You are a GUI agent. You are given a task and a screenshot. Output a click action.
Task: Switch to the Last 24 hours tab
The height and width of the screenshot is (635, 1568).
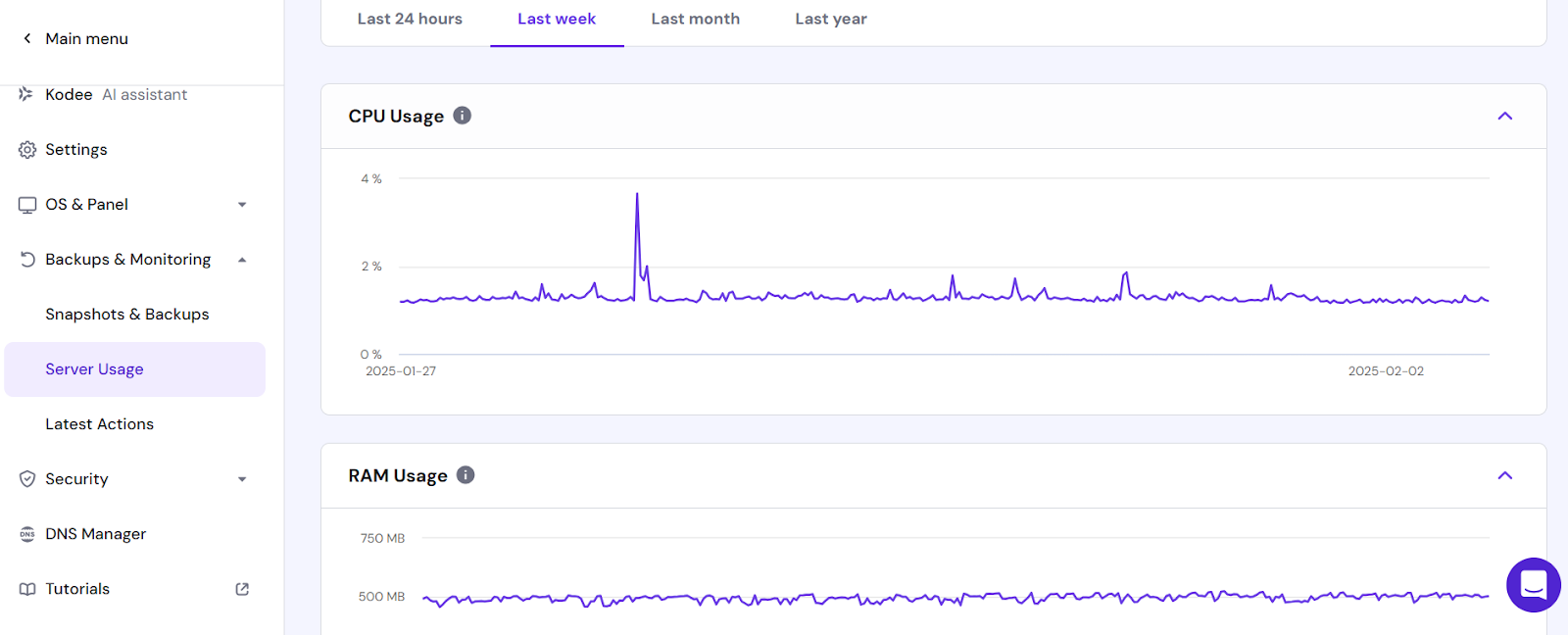pos(410,19)
